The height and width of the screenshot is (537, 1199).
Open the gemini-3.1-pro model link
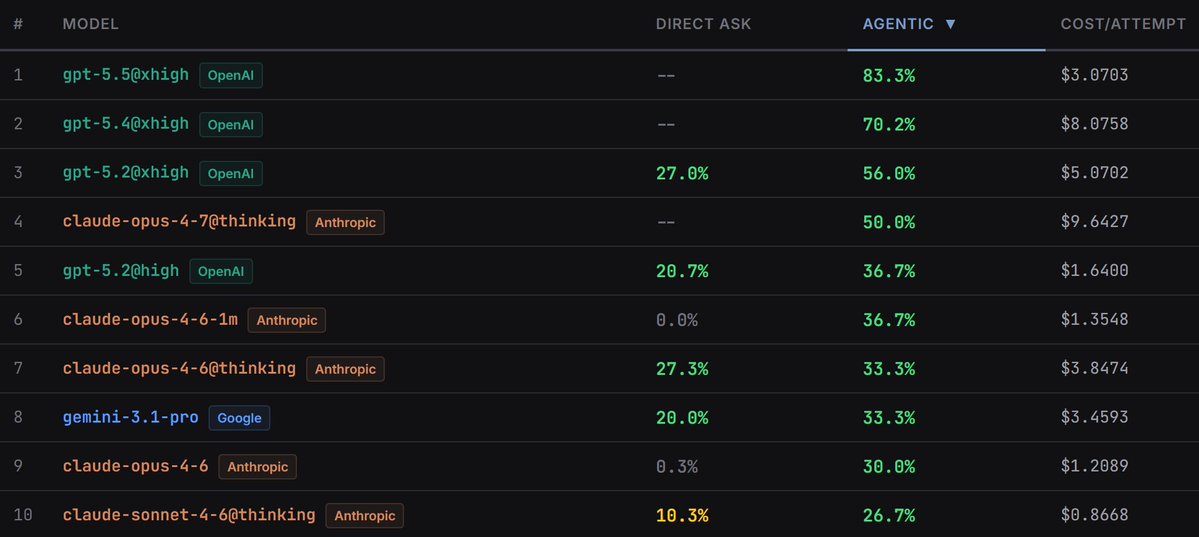click(131, 418)
